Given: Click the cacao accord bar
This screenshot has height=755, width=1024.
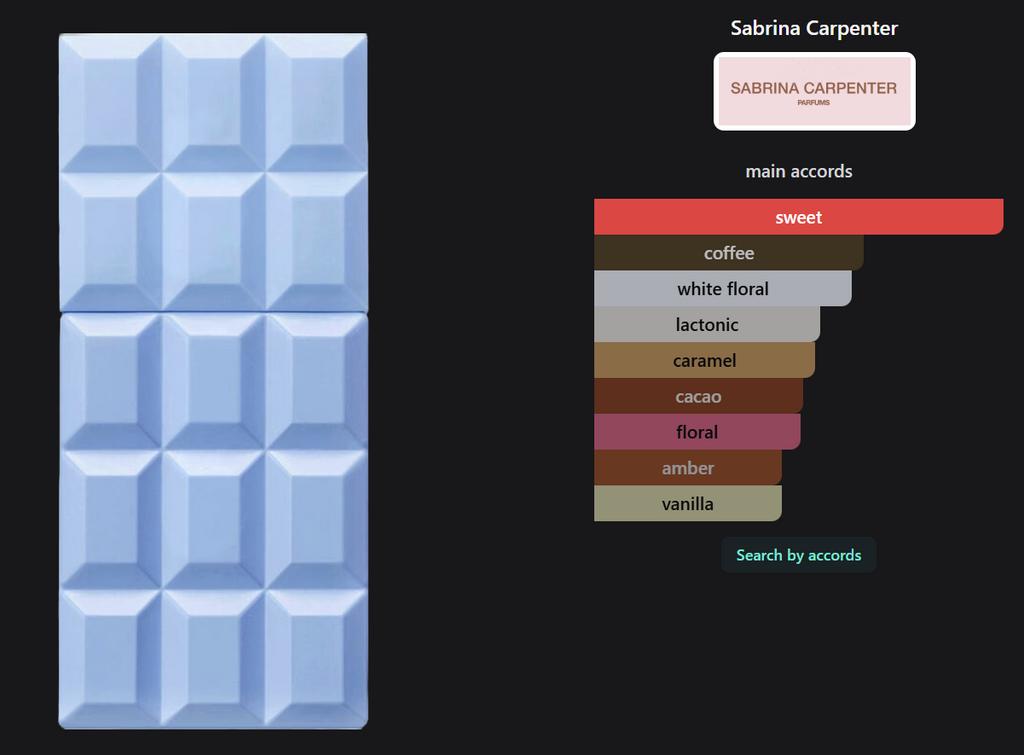Looking at the screenshot, I should click(x=699, y=396).
